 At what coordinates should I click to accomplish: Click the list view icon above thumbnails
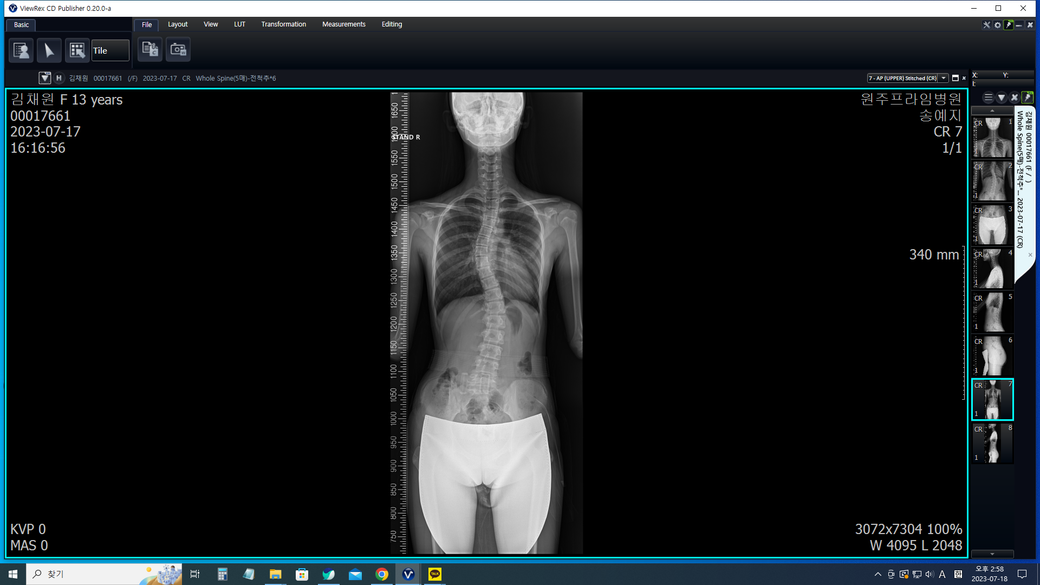988,98
